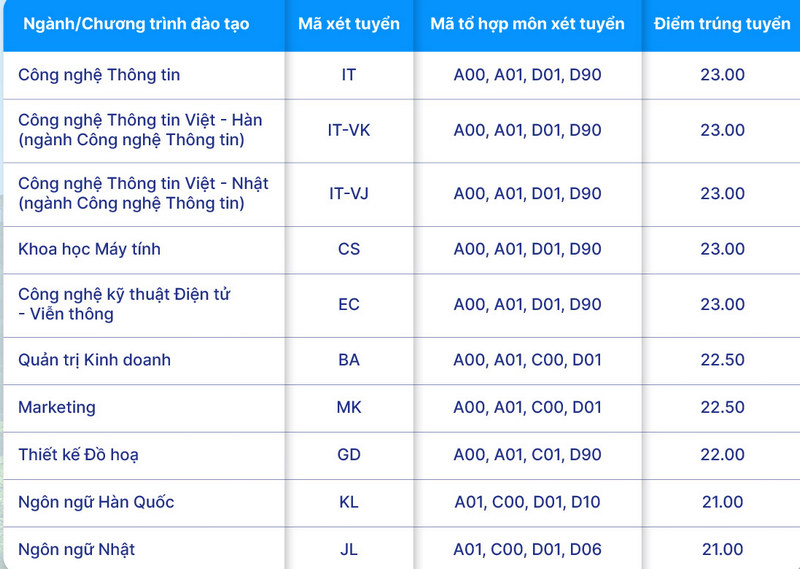Click the 'Ngành/Chương trình đào tạo' column header

pos(136,24)
